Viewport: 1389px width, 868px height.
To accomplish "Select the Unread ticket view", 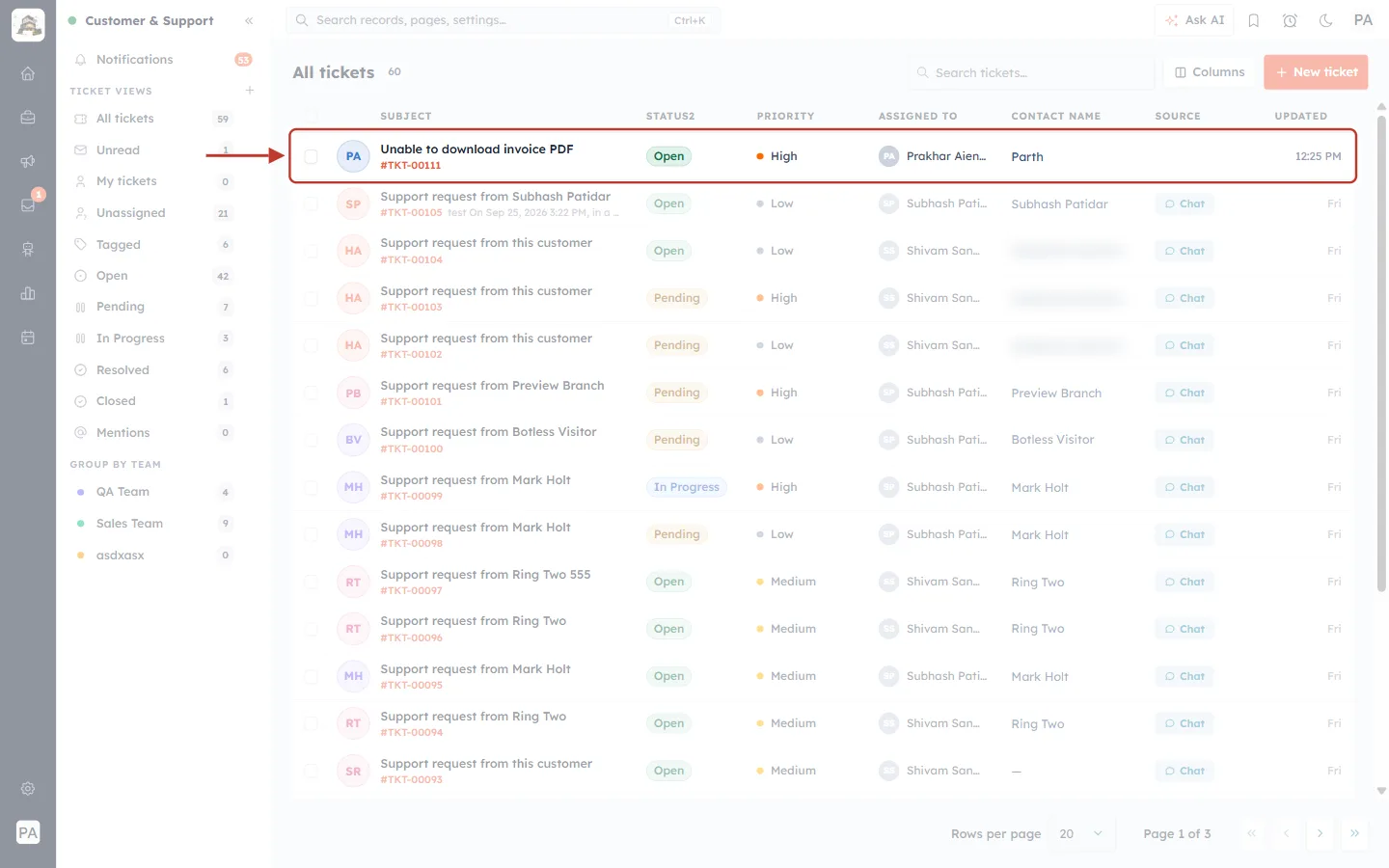I will coord(152,150).
